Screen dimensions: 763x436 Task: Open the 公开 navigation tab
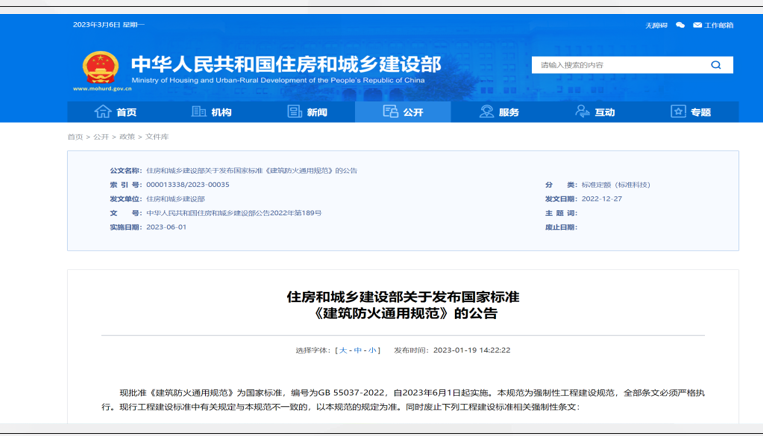click(x=402, y=112)
